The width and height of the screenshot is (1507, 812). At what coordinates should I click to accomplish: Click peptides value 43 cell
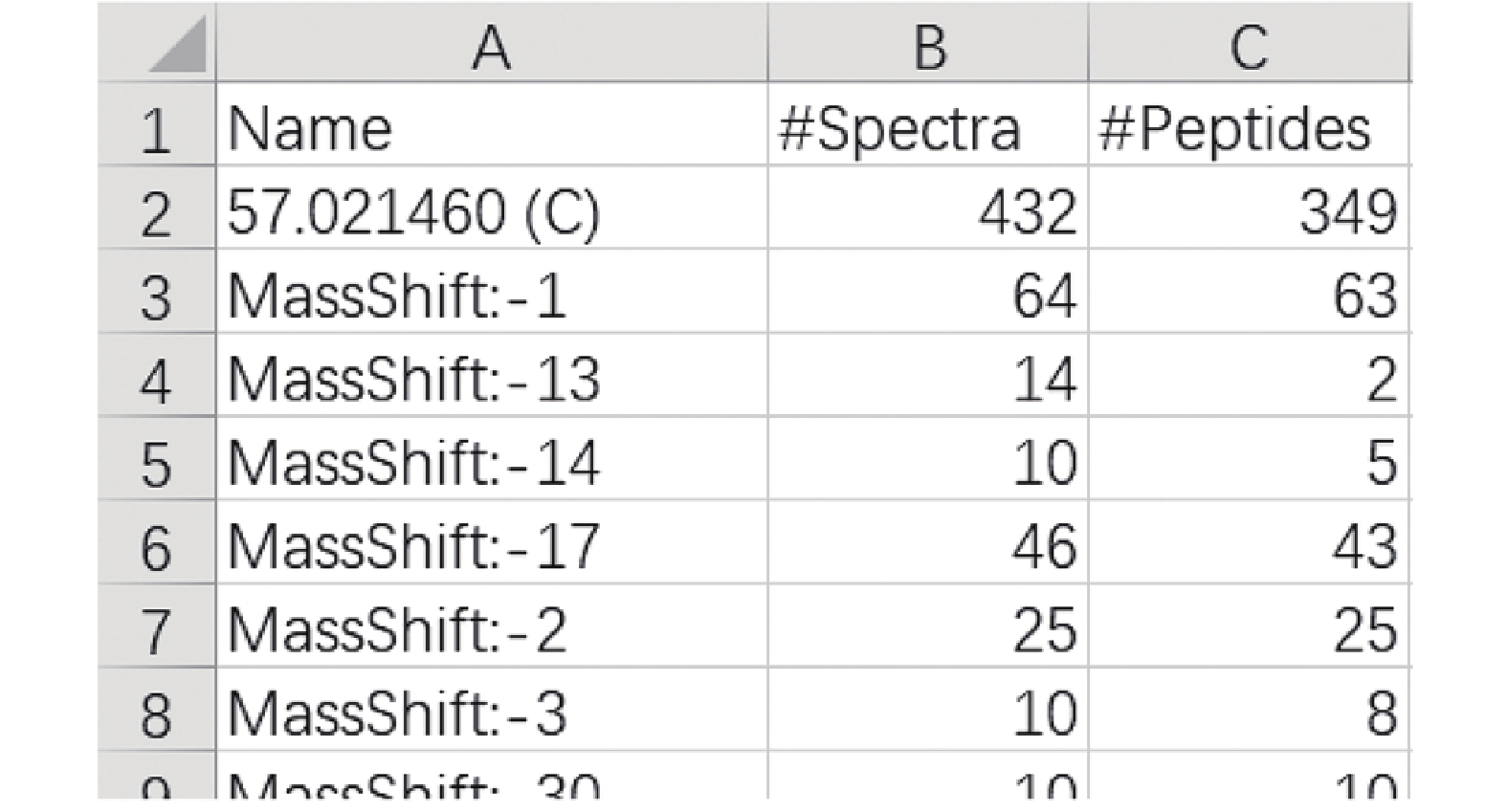tap(1250, 542)
